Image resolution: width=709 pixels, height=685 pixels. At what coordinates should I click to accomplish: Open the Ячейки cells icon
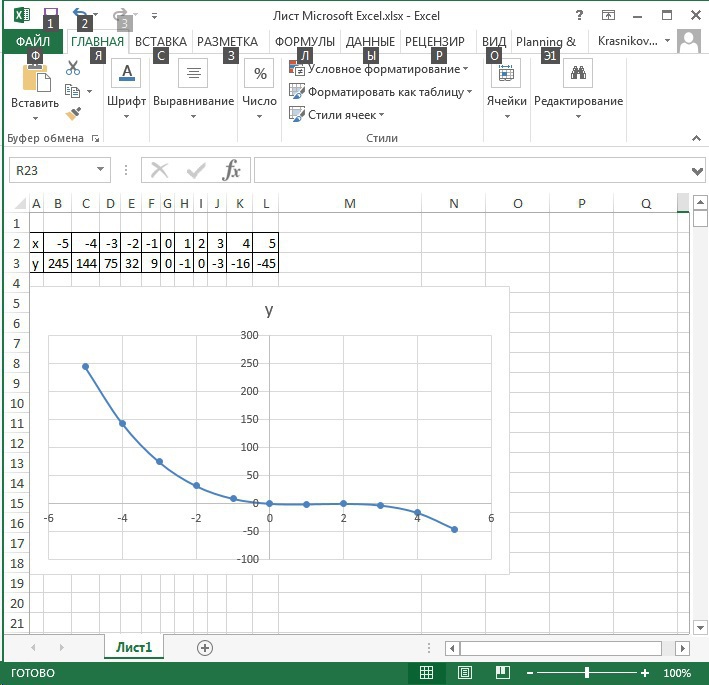[506, 73]
